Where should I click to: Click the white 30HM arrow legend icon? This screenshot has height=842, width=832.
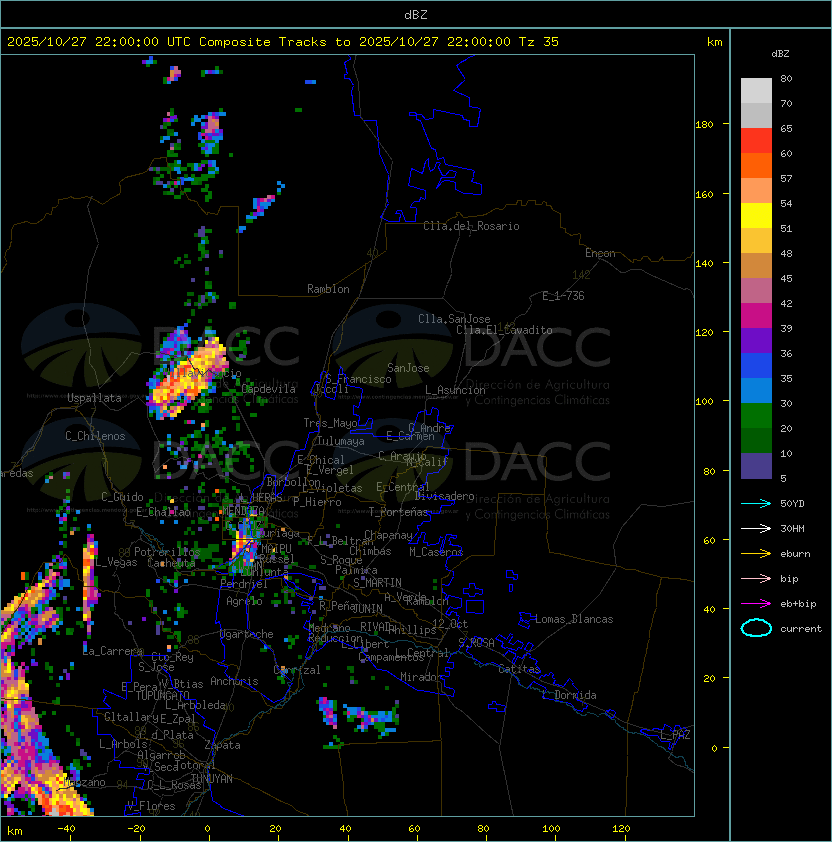pos(756,529)
